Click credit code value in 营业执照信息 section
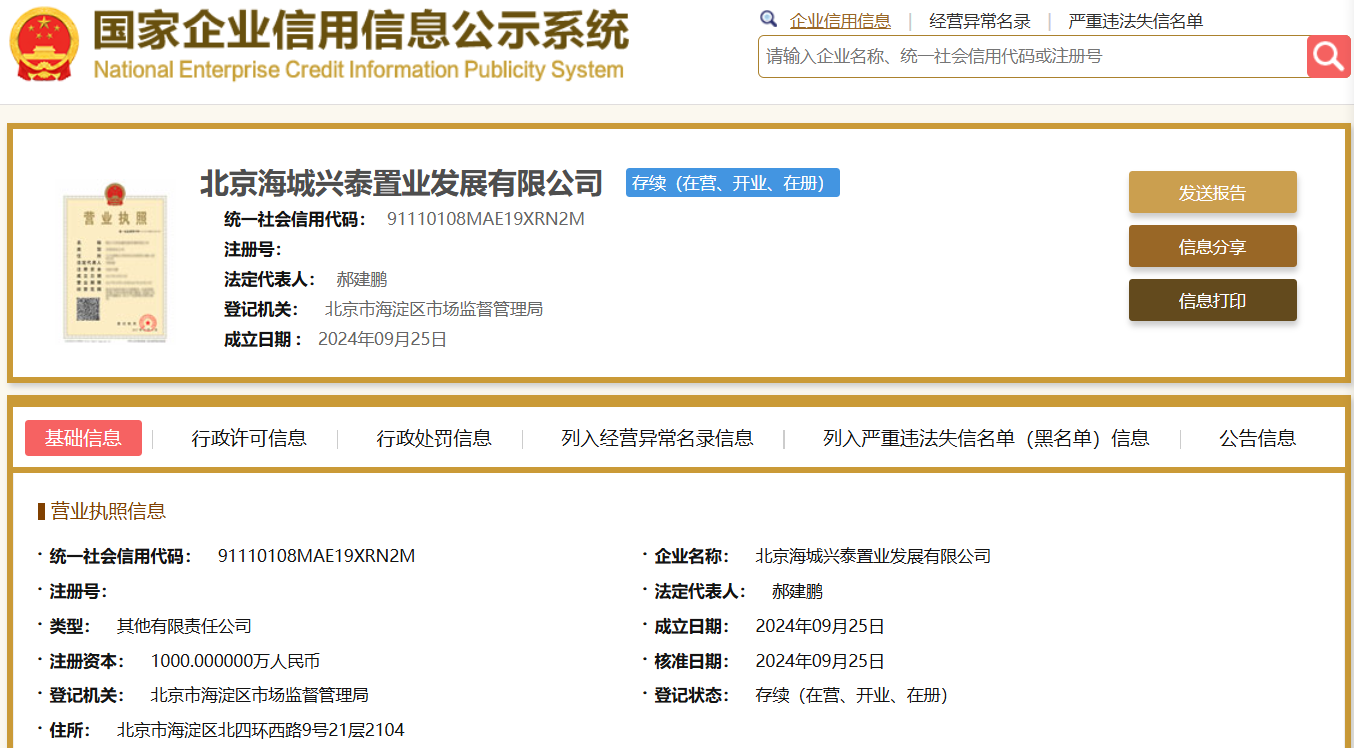The width and height of the screenshot is (1354, 748). click(316, 556)
